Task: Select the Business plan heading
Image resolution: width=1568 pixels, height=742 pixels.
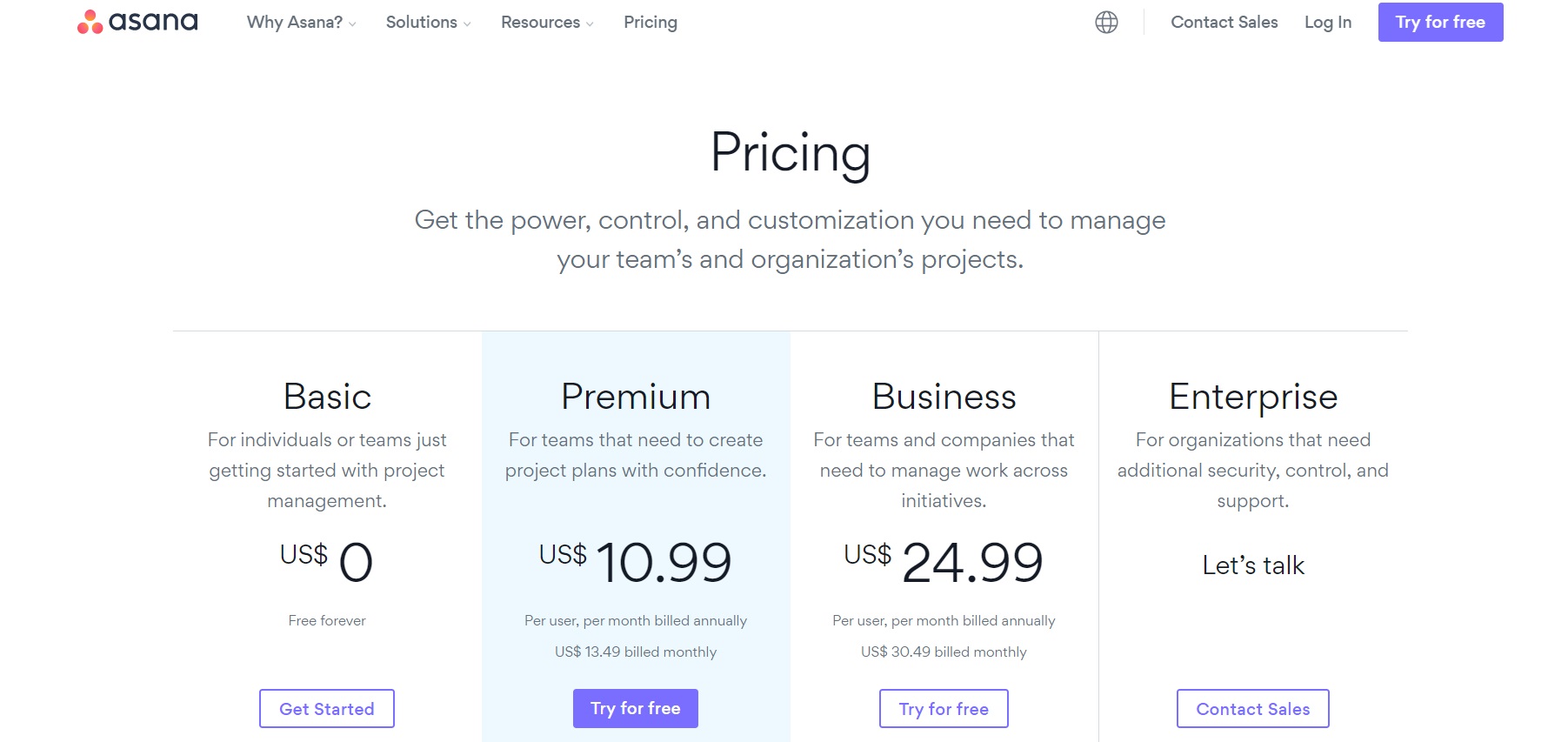Action: click(x=944, y=397)
